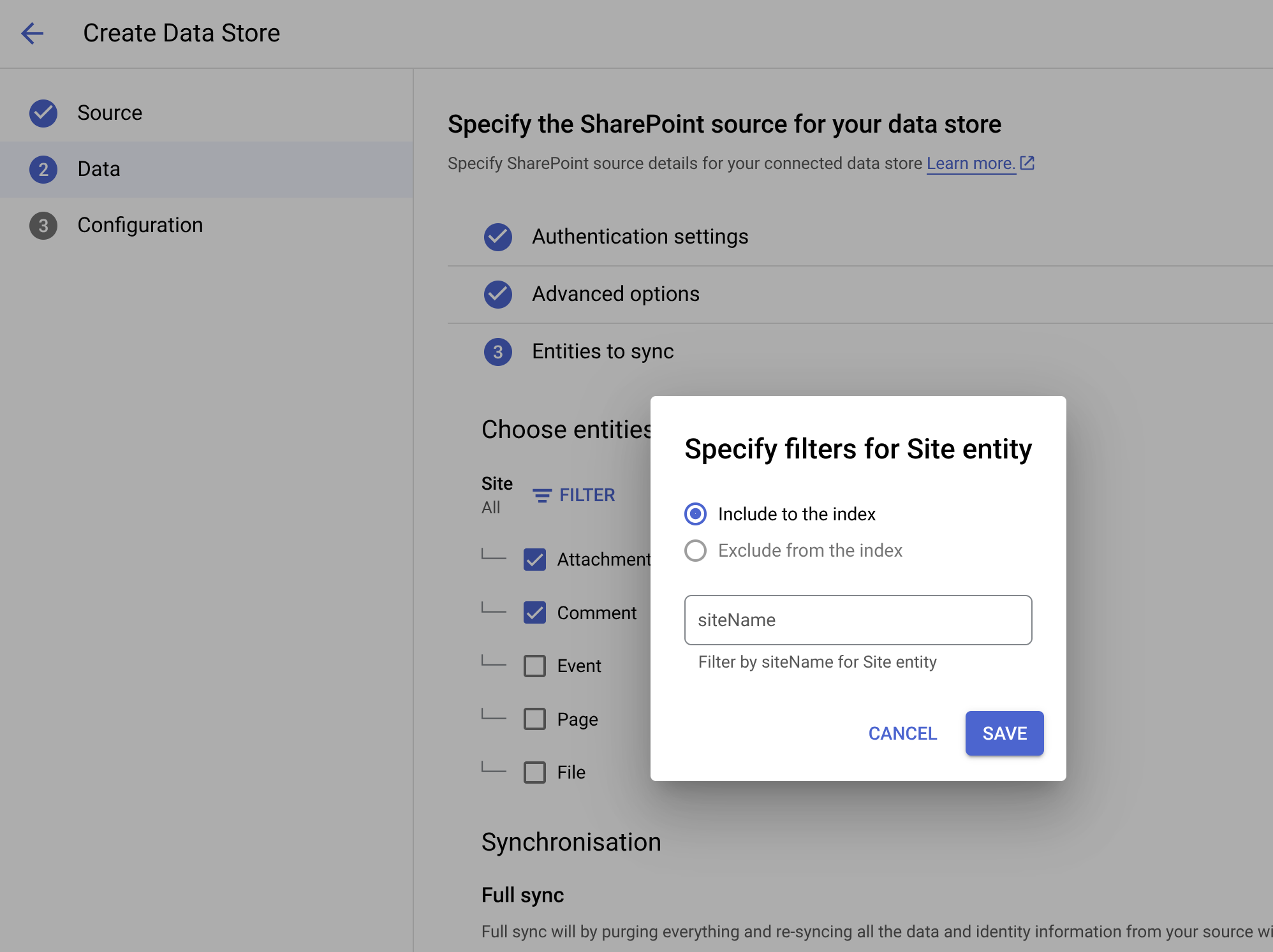Viewport: 1273px width, 952px height.
Task: Enable the Event entity checkbox
Action: [536, 666]
